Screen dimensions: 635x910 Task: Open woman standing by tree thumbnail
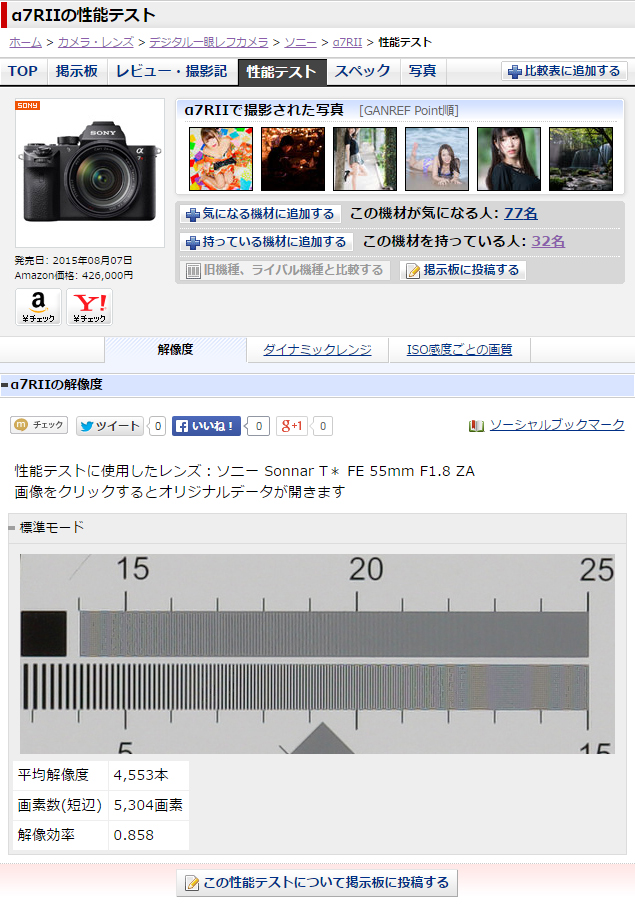click(x=365, y=159)
